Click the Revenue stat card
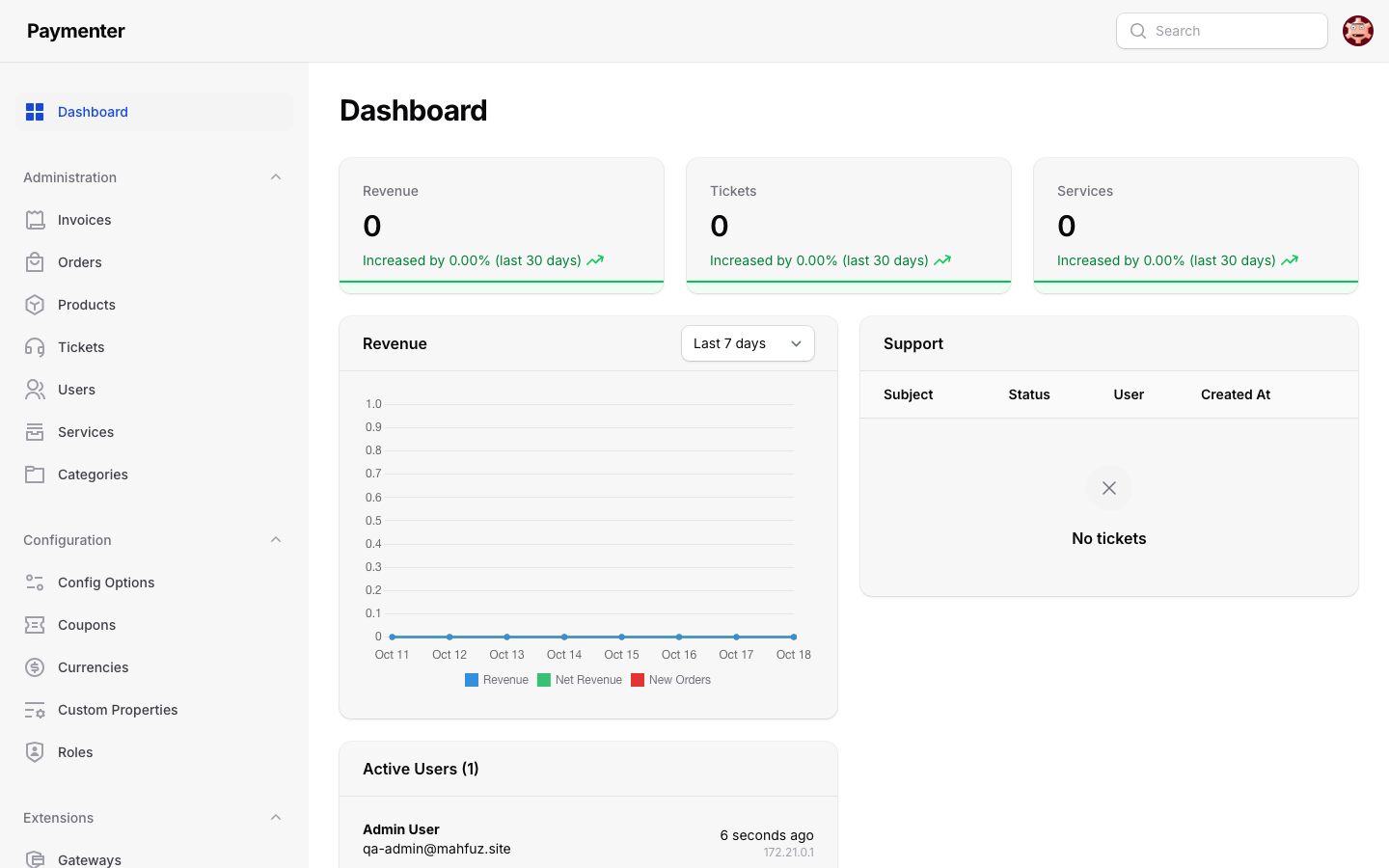1389x868 pixels. 502,226
